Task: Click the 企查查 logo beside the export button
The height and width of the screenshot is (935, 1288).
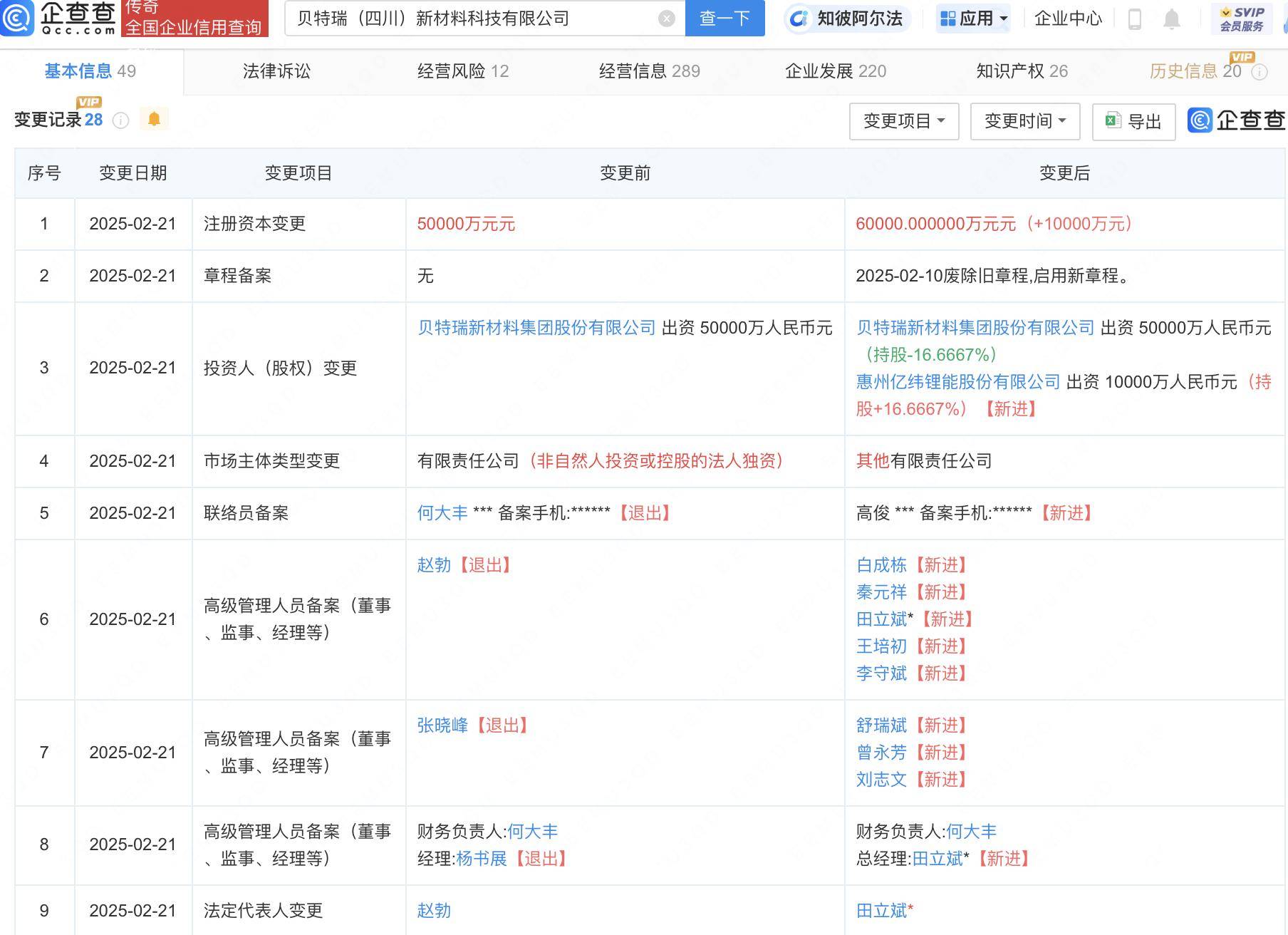Action: click(1232, 121)
